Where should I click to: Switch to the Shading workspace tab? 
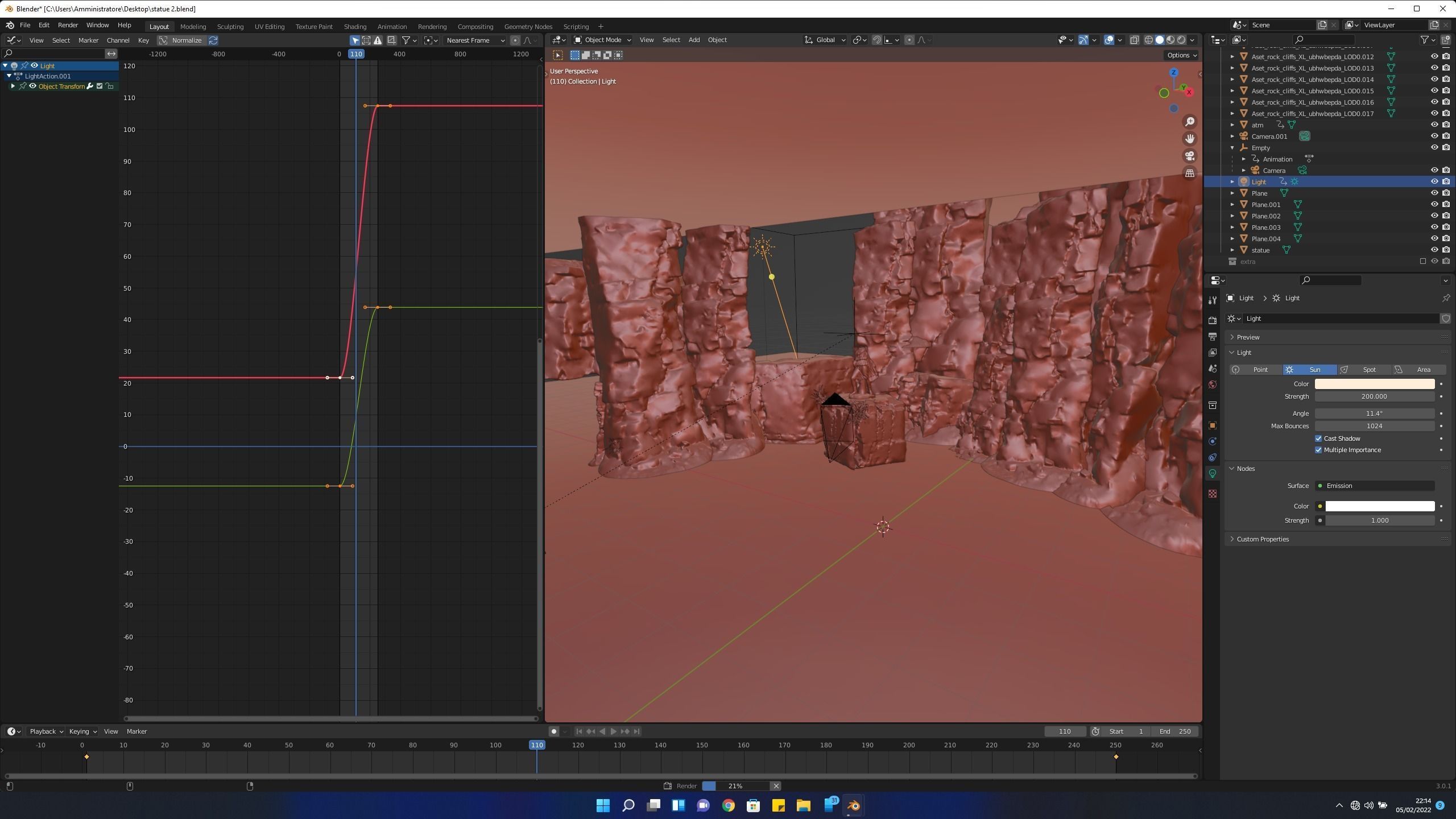(x=355, y=27)
